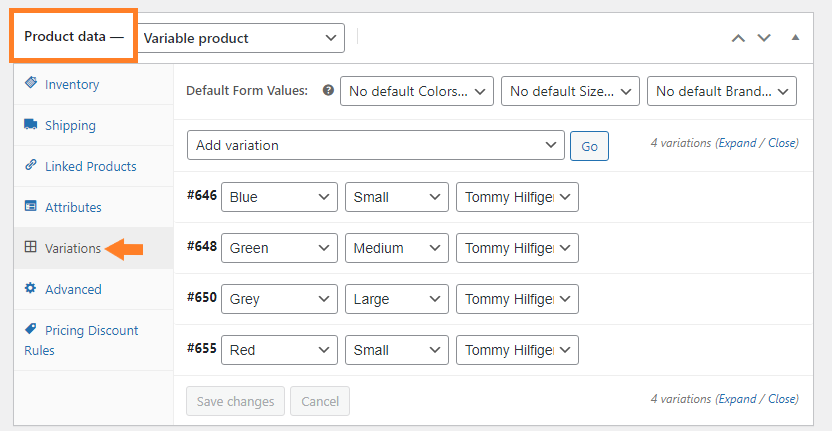
Task: Change color Green for variation #648
Action: (279, 248)
